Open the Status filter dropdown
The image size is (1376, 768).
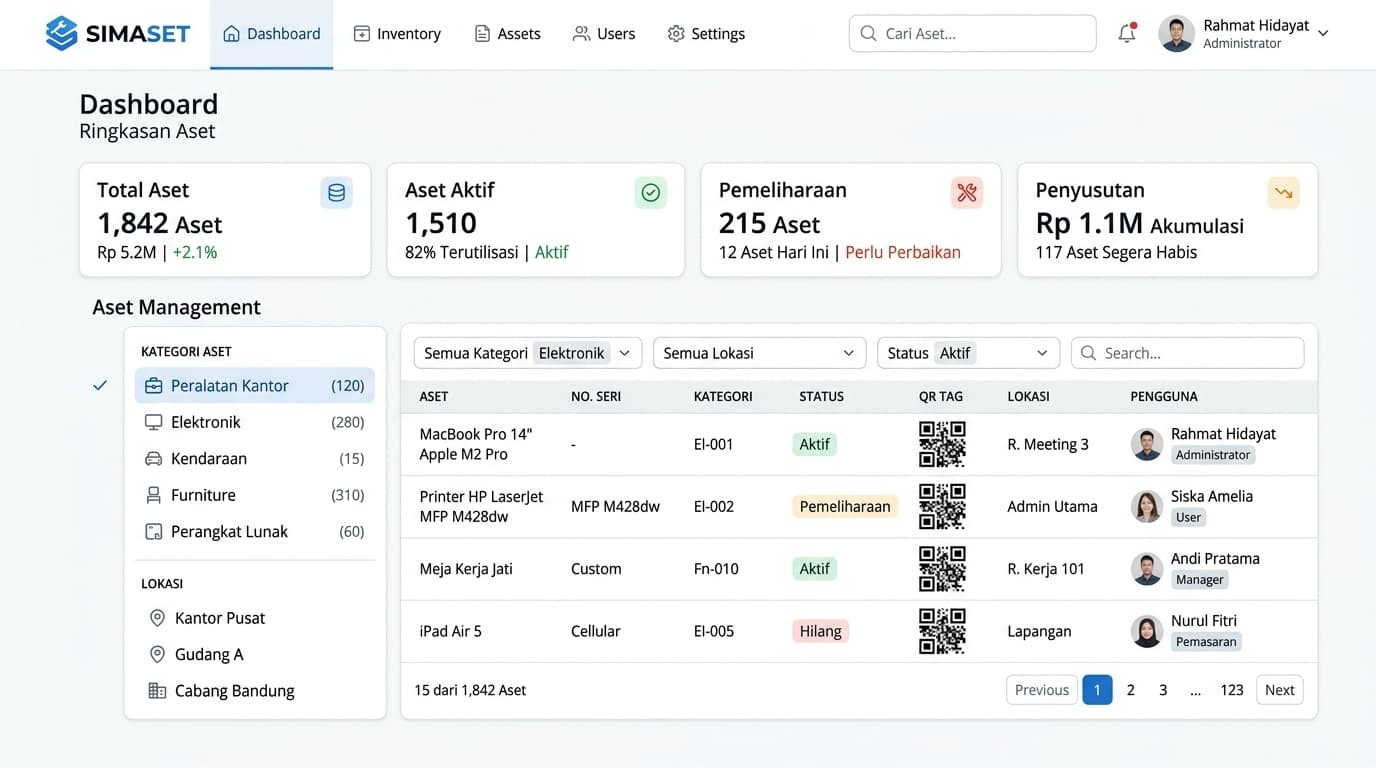pyautogui.click(x=968, y=353)
